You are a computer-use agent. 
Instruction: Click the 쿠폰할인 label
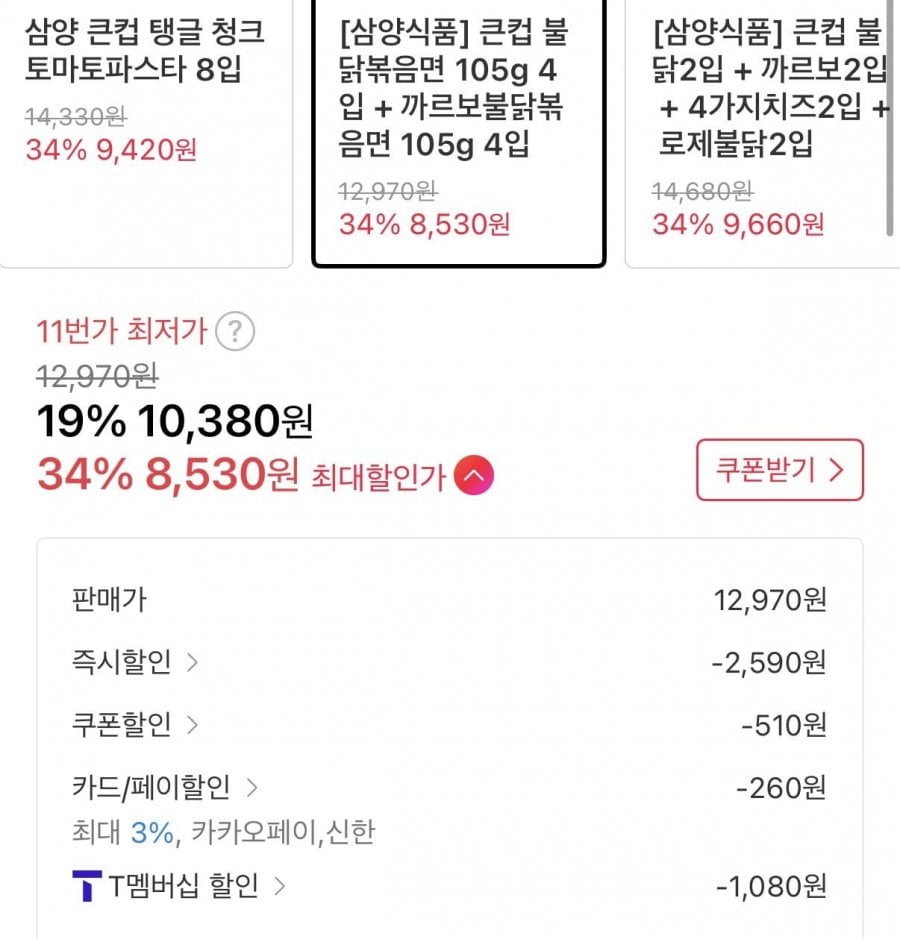click(122, 724)
